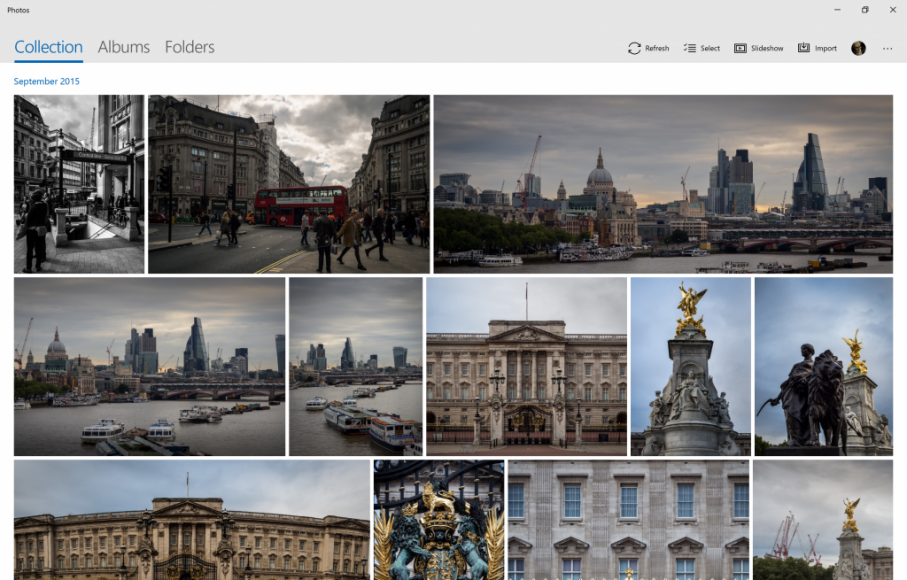Open the Buckingham Palace front facade photo

coord(526,366)
